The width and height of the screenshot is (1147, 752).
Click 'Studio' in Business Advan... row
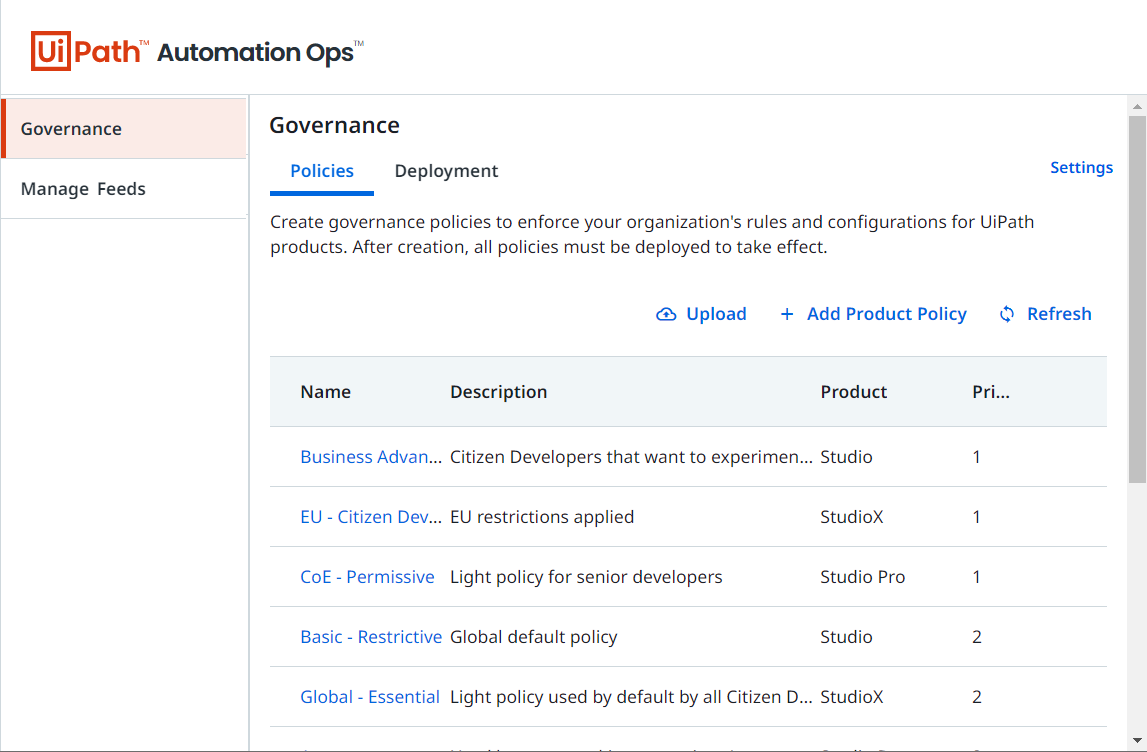846,456
